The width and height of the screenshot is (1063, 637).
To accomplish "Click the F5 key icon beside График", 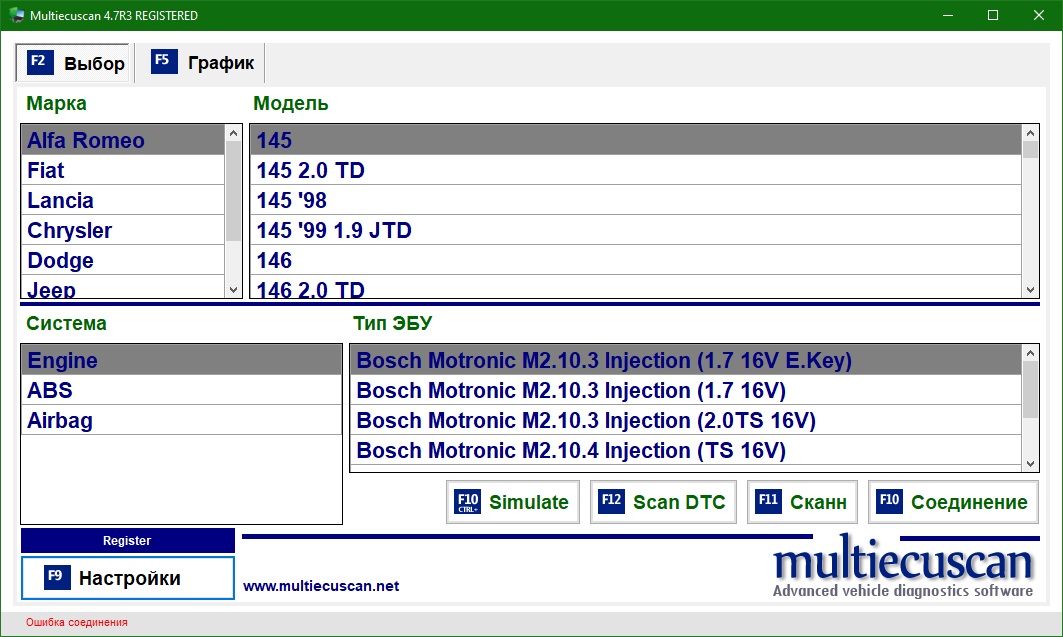I will click(x=164, y=61).
